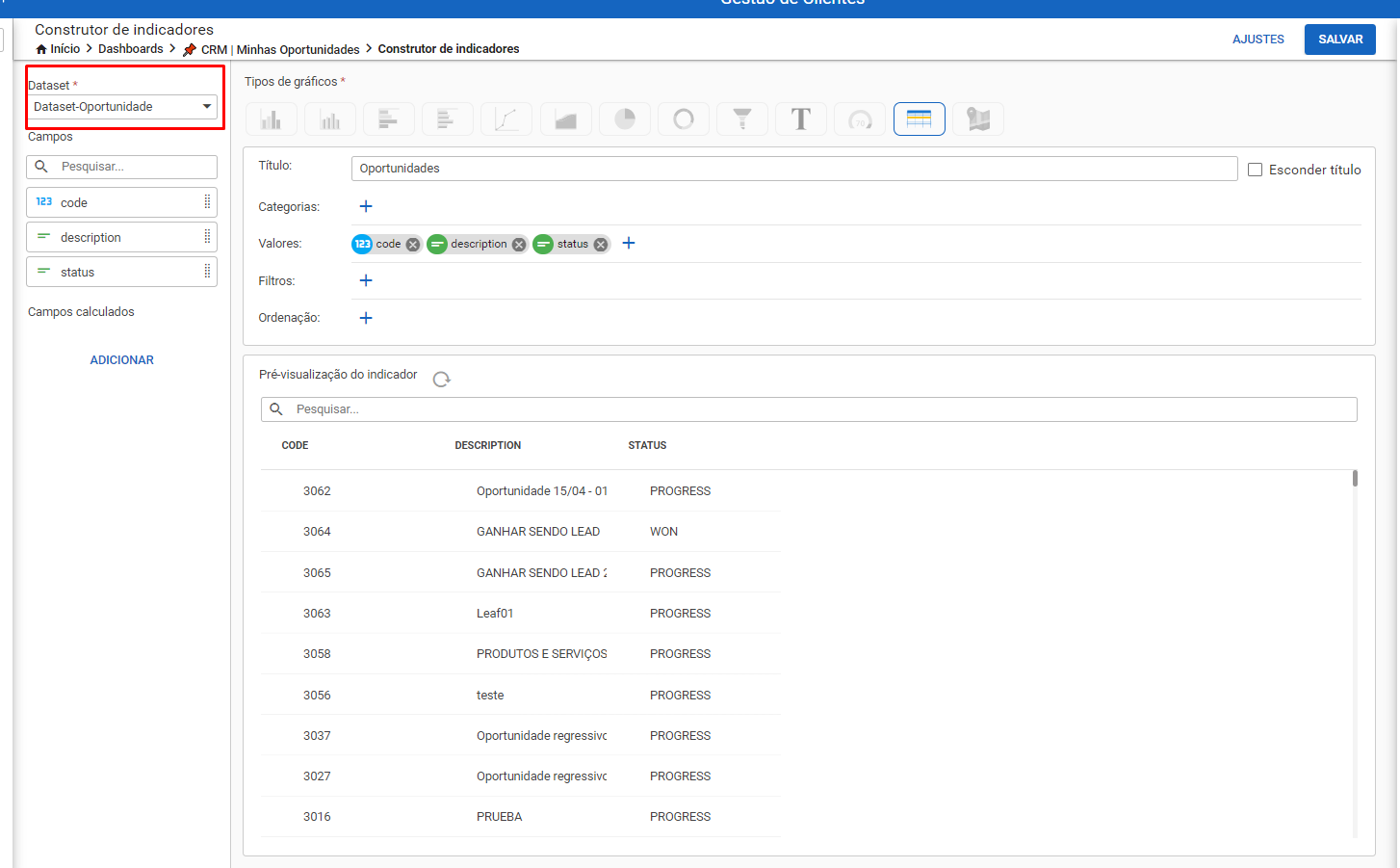Viewport: 1400px width, 868px height.
Task: Grab the drag handle of the code field
Action: pyautogui.click(x=207, y=202)
